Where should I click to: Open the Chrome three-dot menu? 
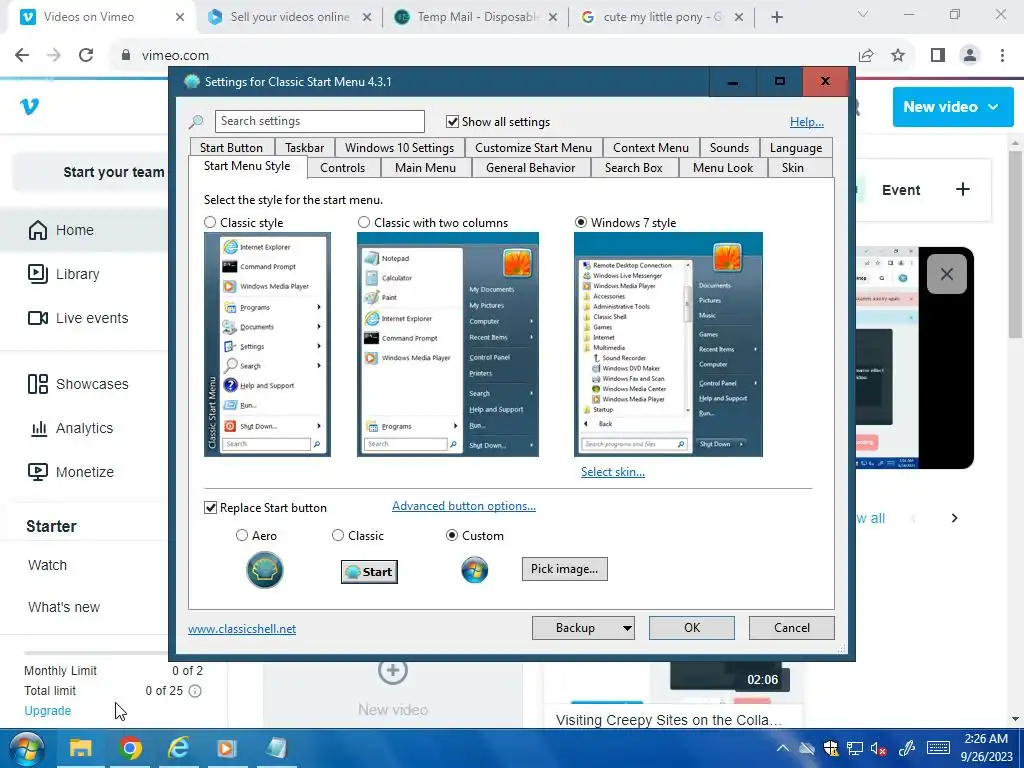tap(1002, 56)
